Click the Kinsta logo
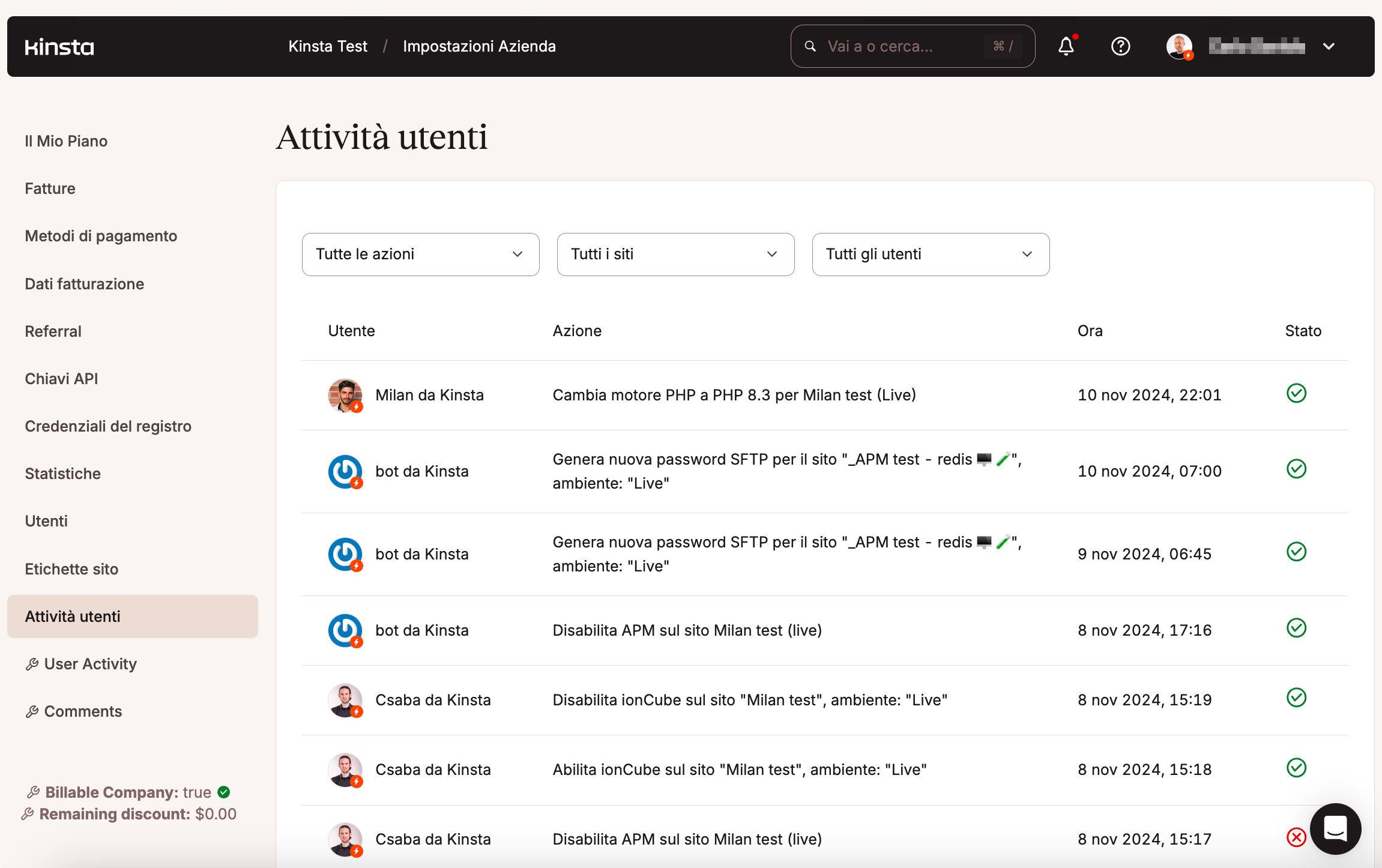The height and width of the screenshot is (868, 1382). 59,47
